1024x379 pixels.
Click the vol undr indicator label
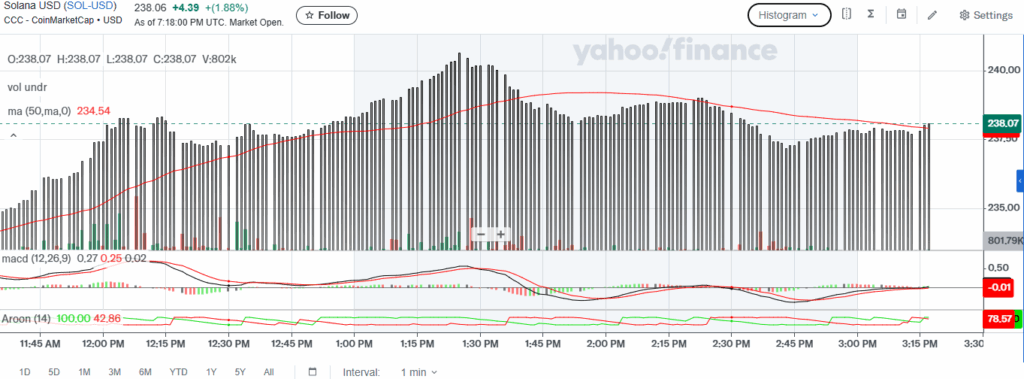click(27, 87)
